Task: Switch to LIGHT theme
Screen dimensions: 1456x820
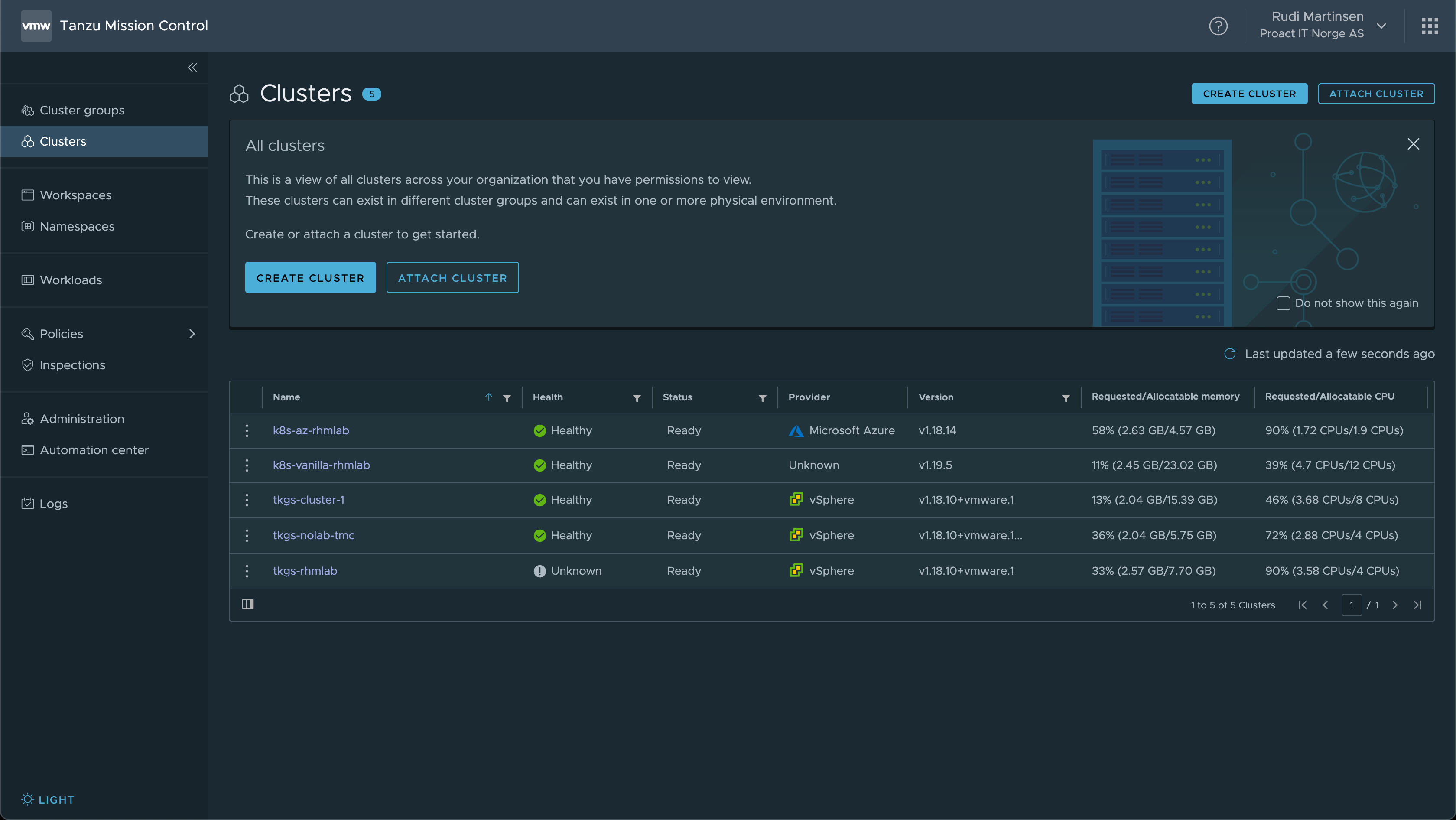Action: [x=48, y=799]
